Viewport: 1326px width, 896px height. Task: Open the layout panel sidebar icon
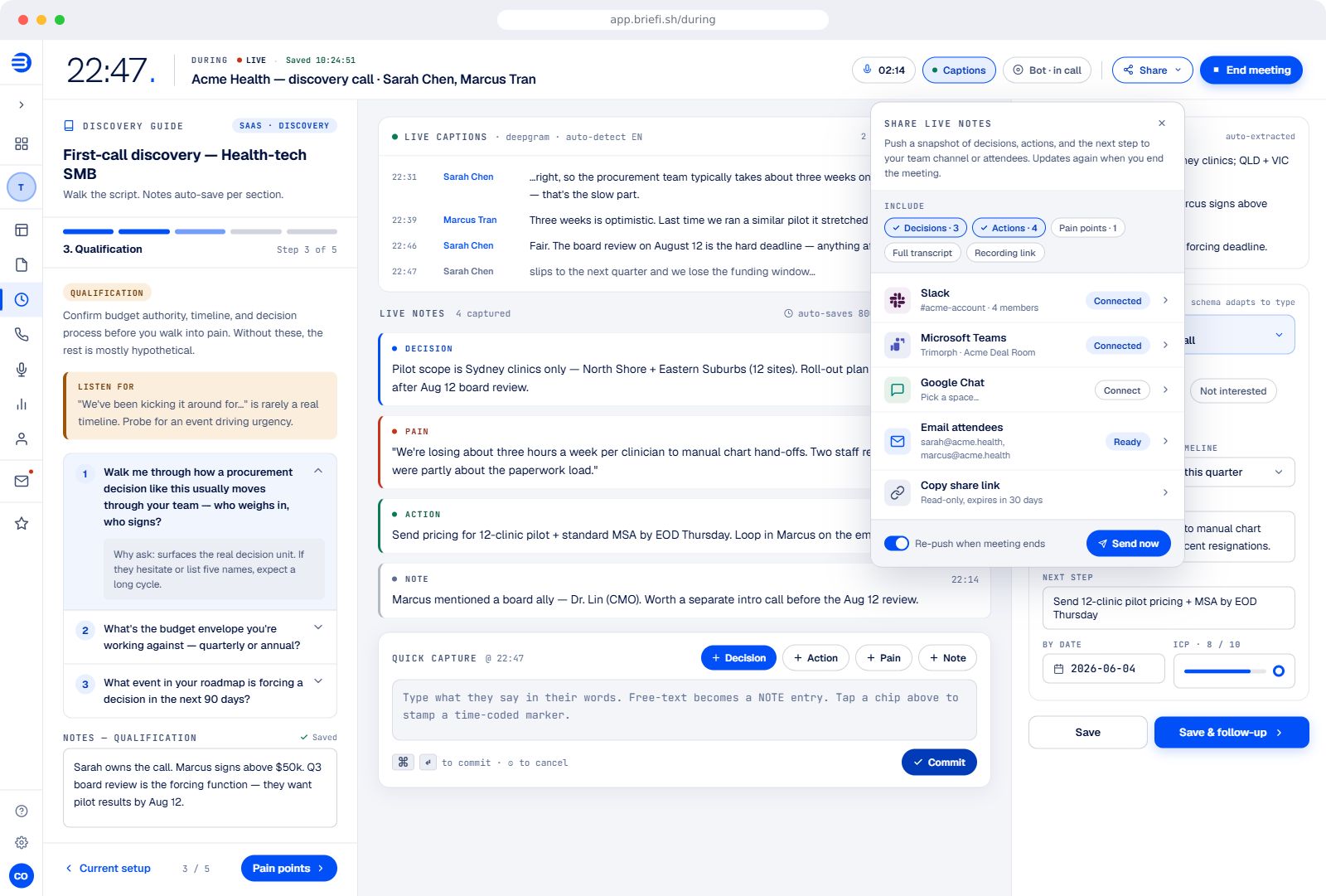point(22,230)
